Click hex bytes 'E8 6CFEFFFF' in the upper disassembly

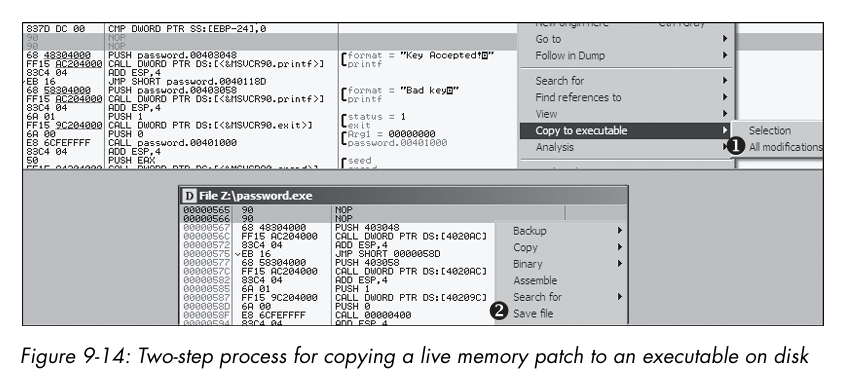click(58, 143)
